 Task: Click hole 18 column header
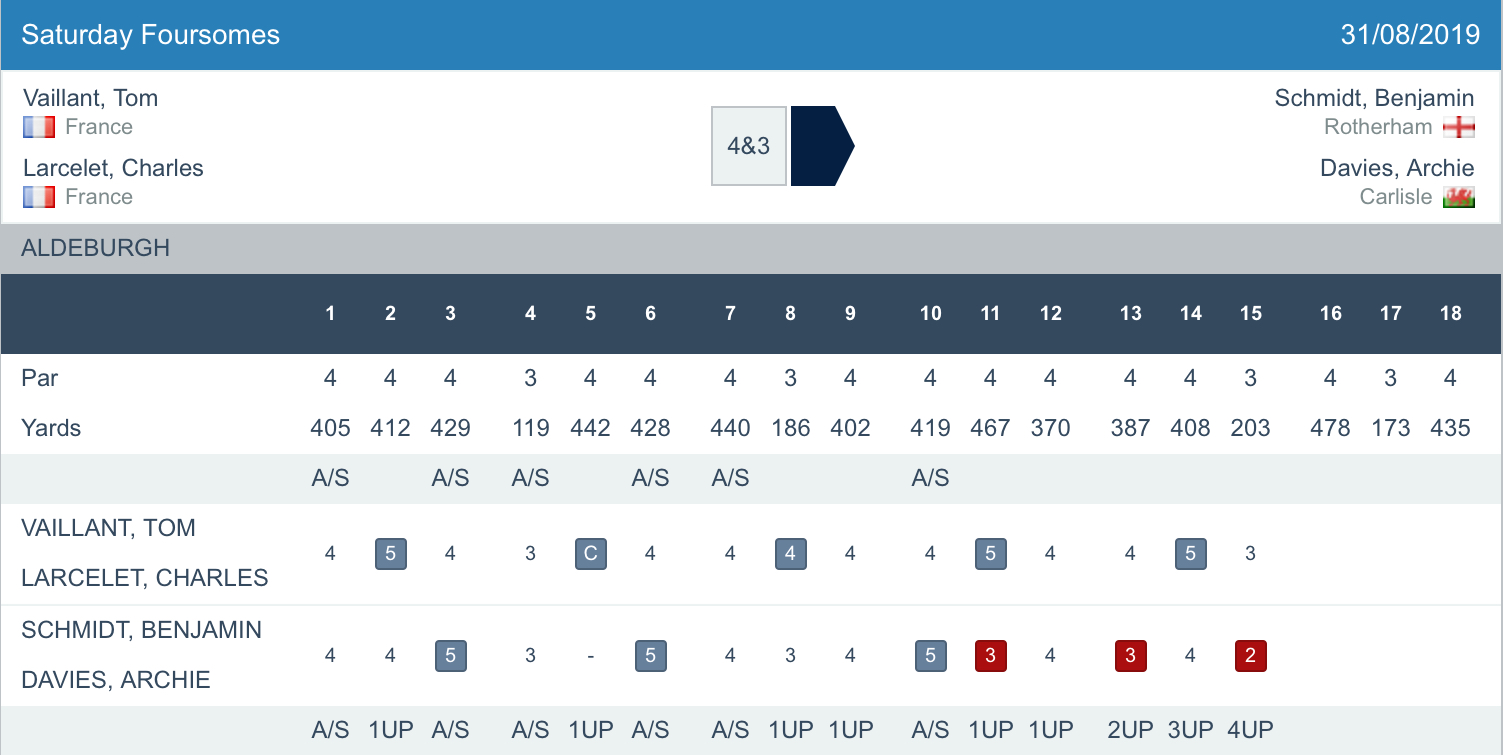[1450, 314]
